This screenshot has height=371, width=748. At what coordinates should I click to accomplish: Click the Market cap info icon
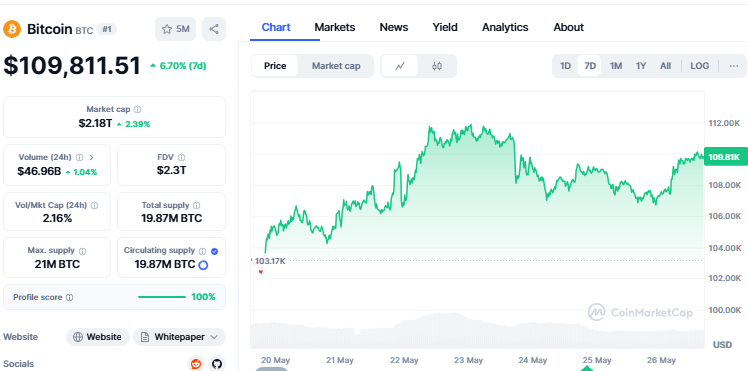tap(137, 109)
